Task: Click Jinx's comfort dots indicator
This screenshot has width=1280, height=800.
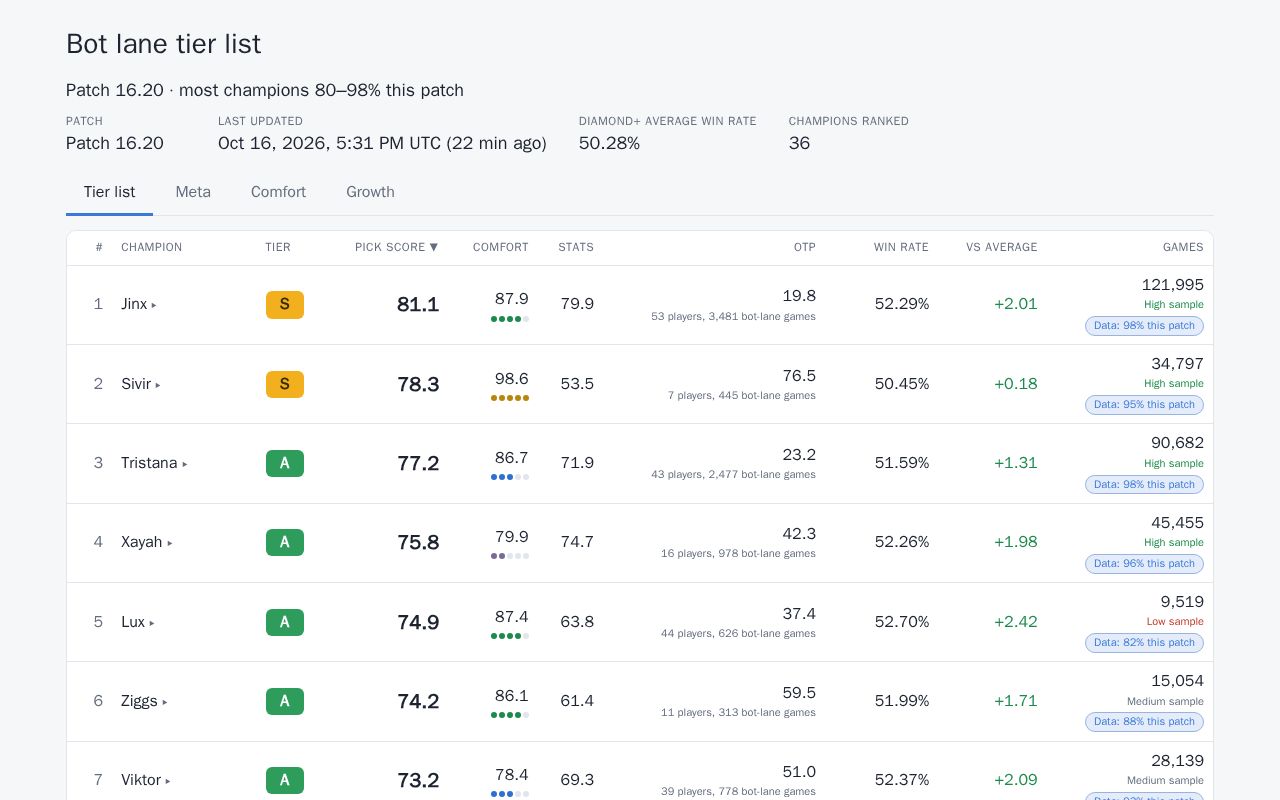Action: (510, 319)
